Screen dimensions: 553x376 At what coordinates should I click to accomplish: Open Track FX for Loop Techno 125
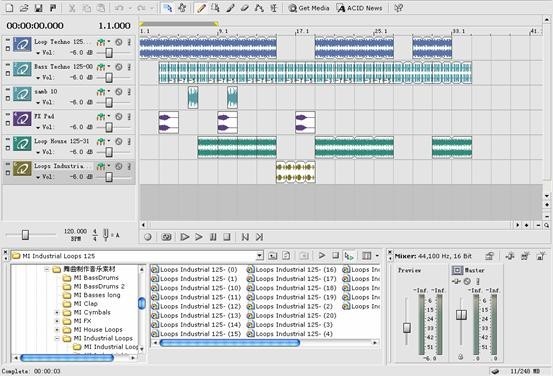(101, 42)
